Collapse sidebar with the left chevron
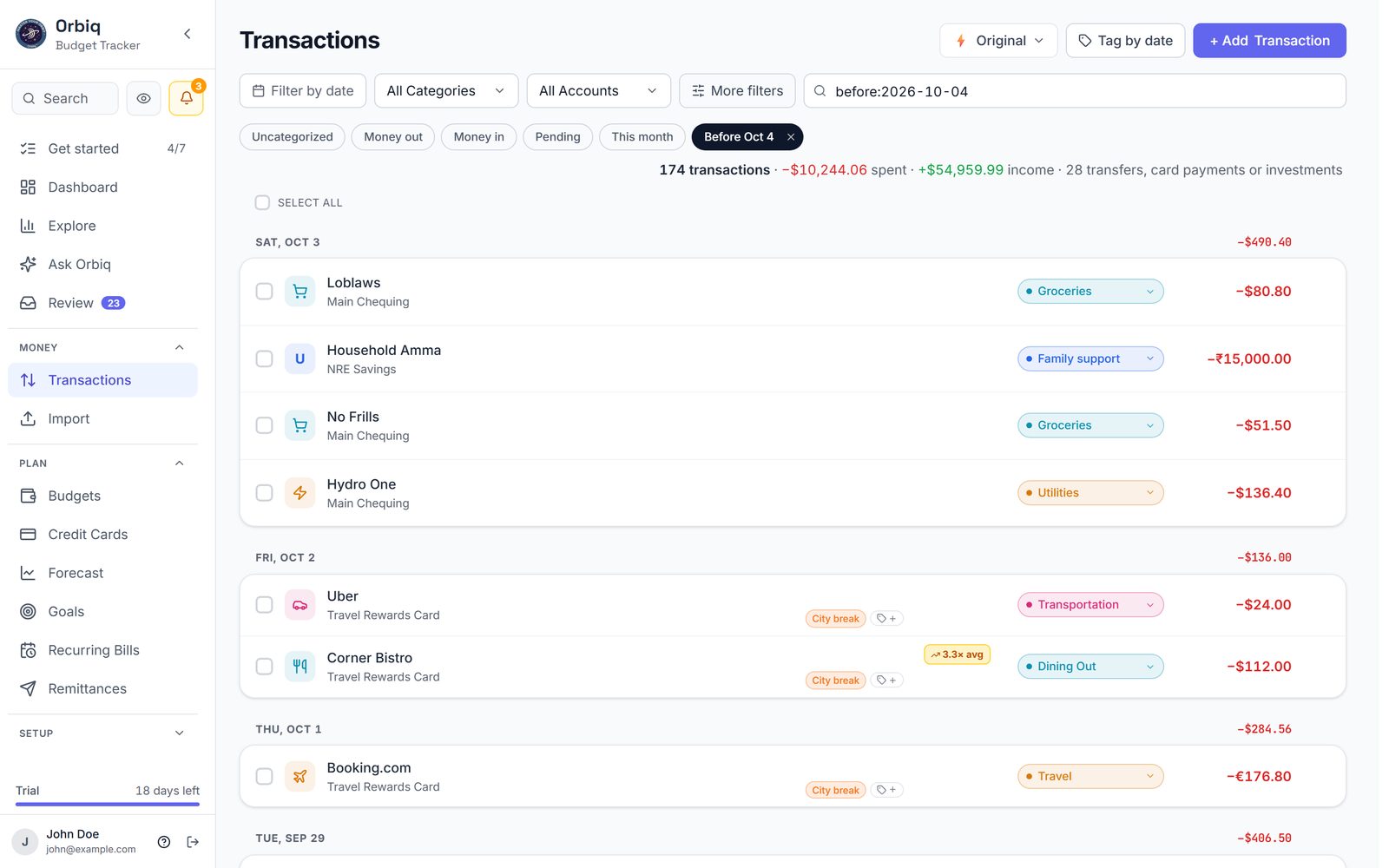 188,34
